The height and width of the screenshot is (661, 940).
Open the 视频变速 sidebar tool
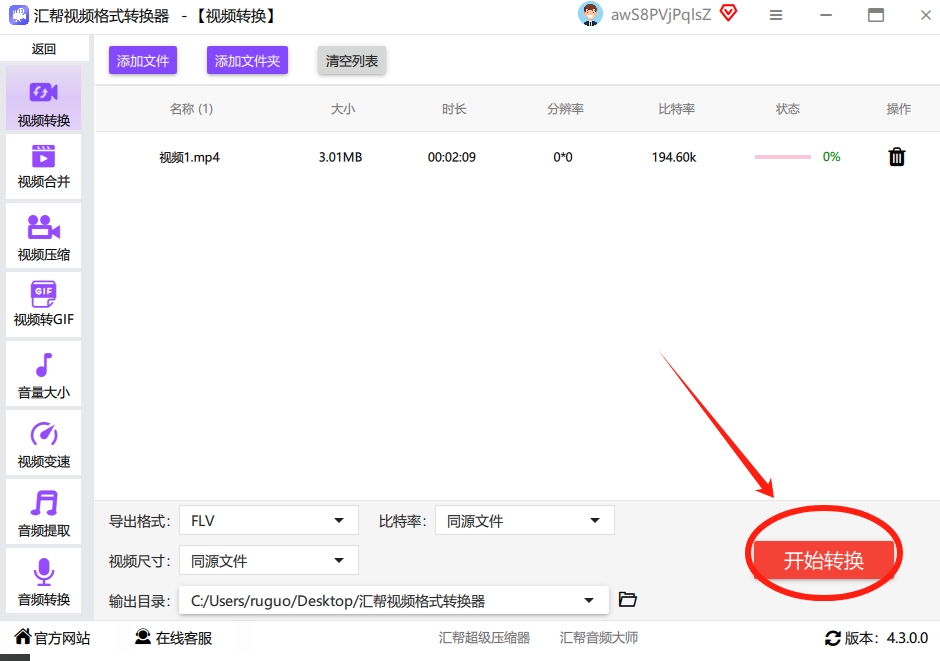[x=44, y=442]
